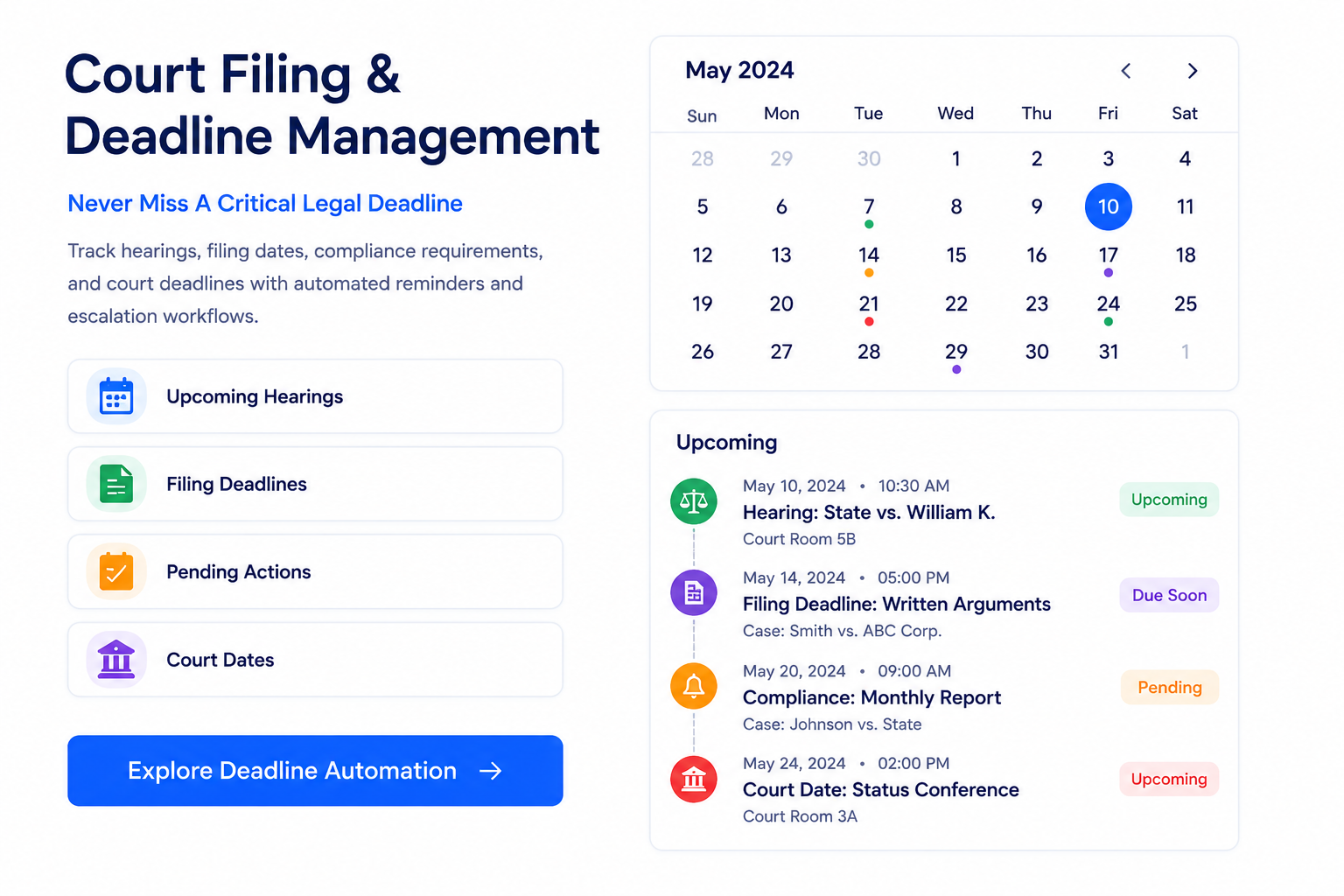This screenshot has height=896, width=1344.
Task: Click the Tue weekday header
Action: point(869,114)
